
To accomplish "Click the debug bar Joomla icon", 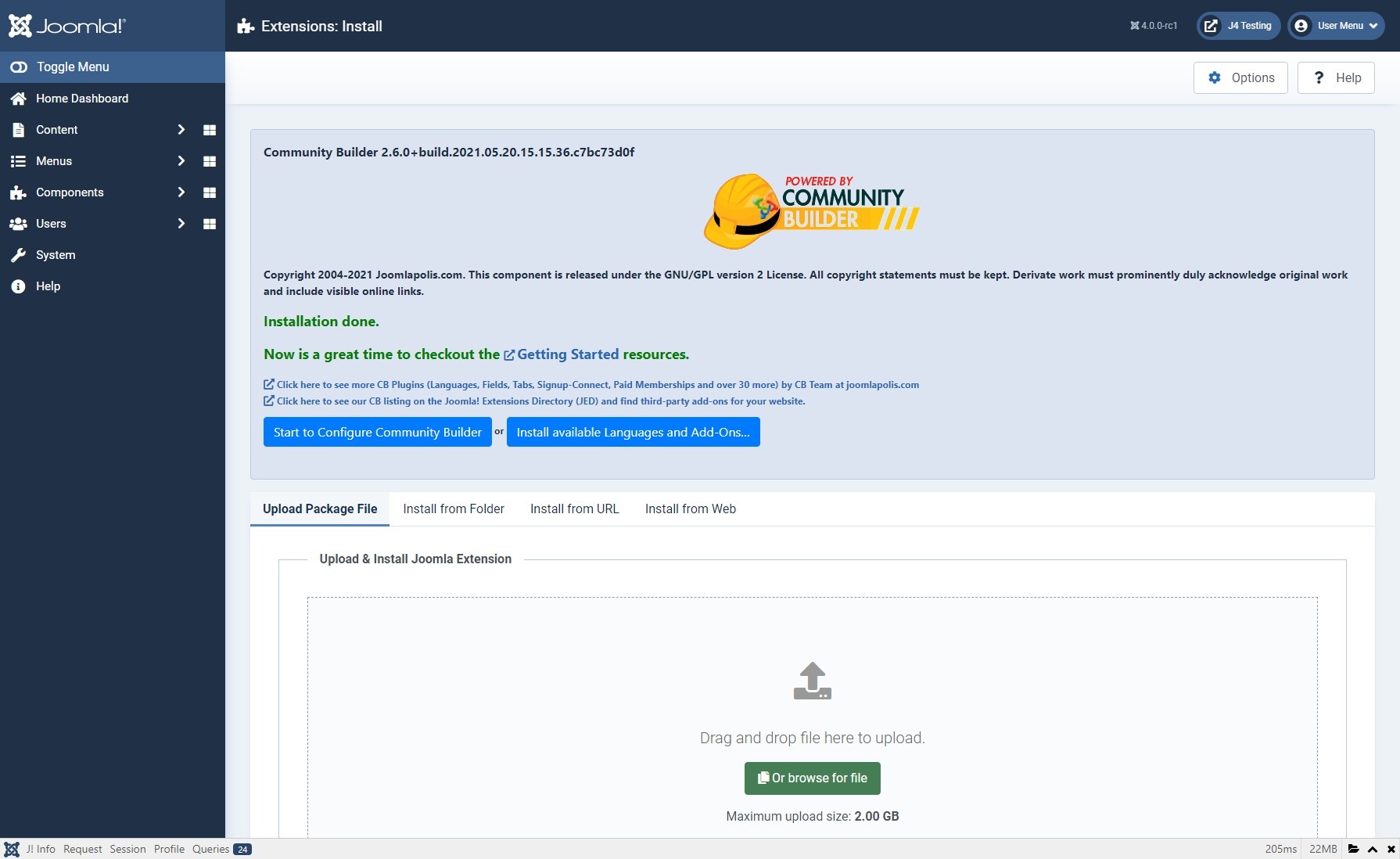I will (12, 849).
